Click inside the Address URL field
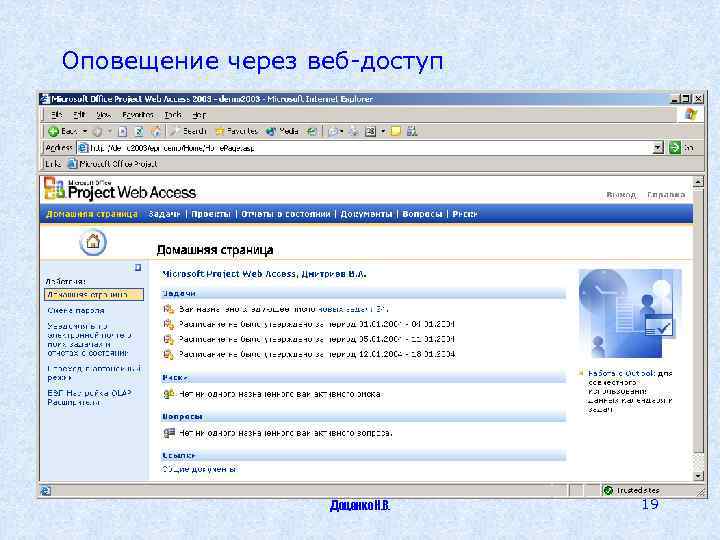 365,148
